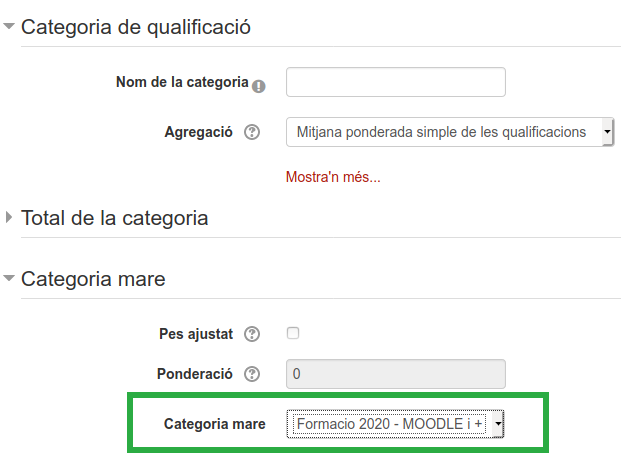Open the Agregació dropdown list
Viewport: 621px width, 463px height.
point(449,132)
